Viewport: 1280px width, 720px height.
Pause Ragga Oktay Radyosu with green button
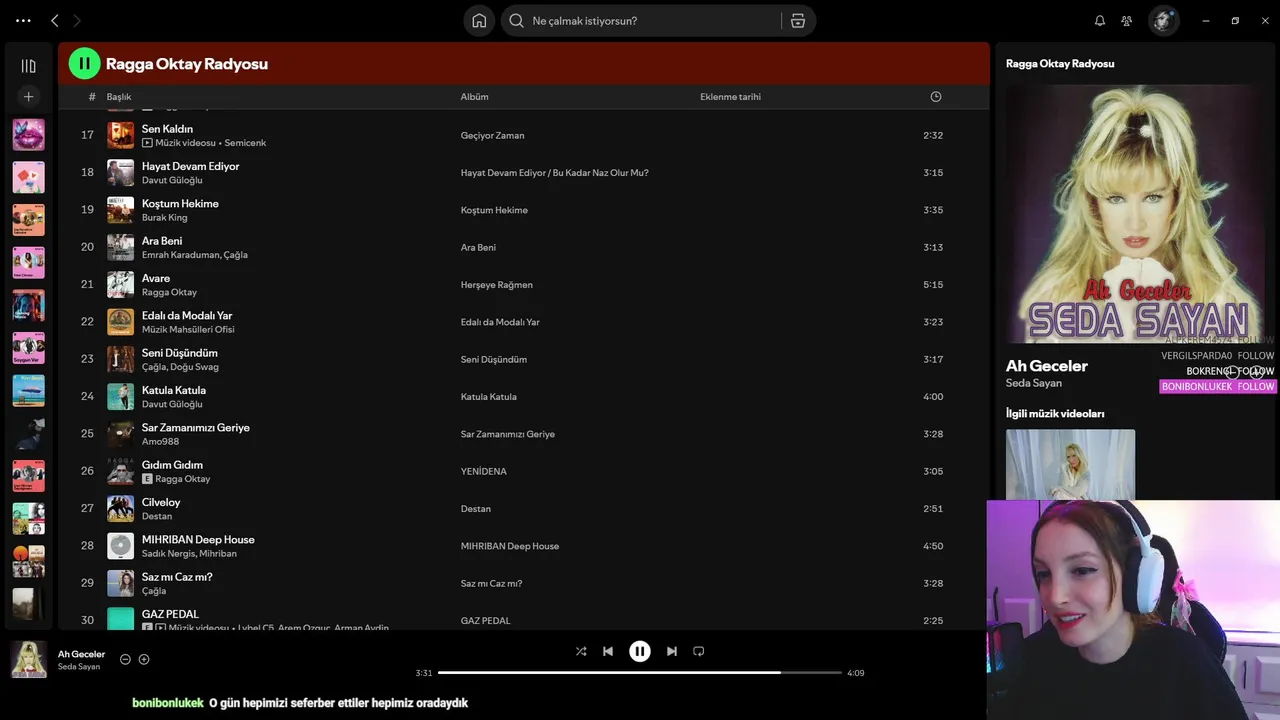click(x=84, y=63)
